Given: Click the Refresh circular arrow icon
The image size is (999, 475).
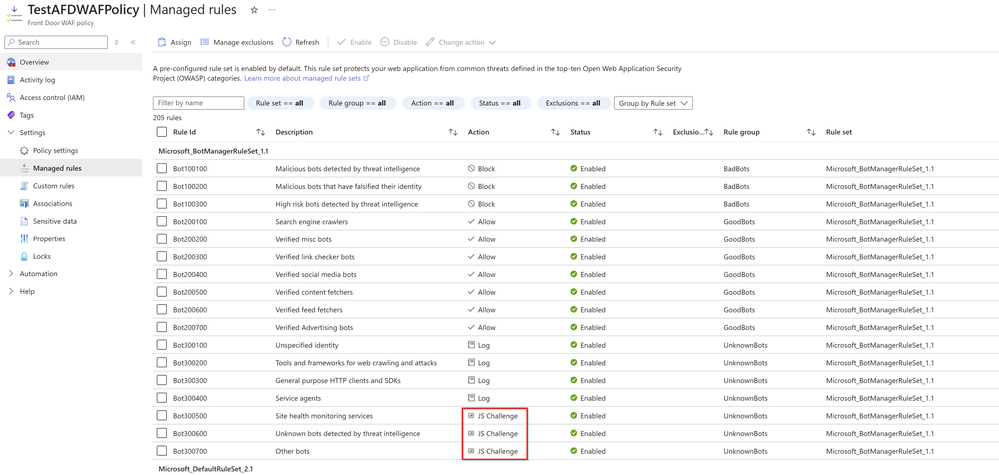Looking at the screenshot, I should tap(287, 42).
